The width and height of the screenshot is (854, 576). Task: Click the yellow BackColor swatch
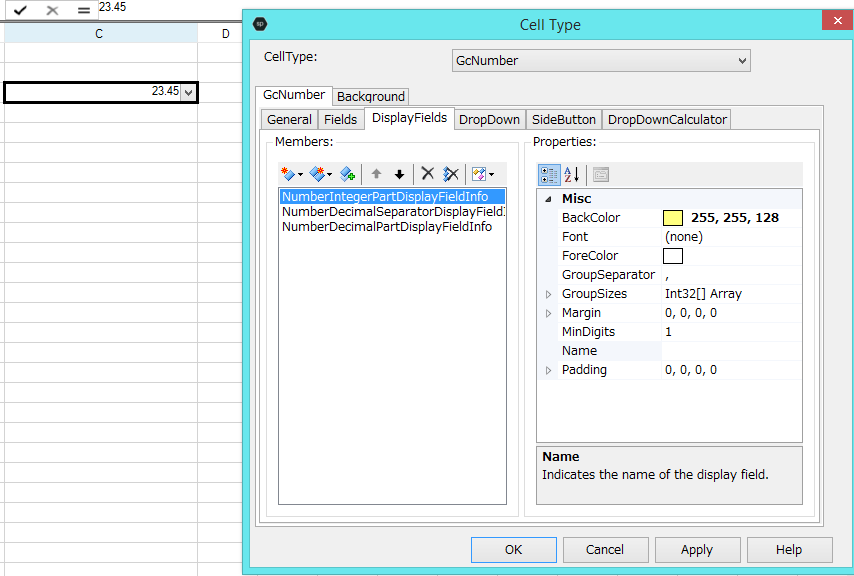click(x=673, y=218)
